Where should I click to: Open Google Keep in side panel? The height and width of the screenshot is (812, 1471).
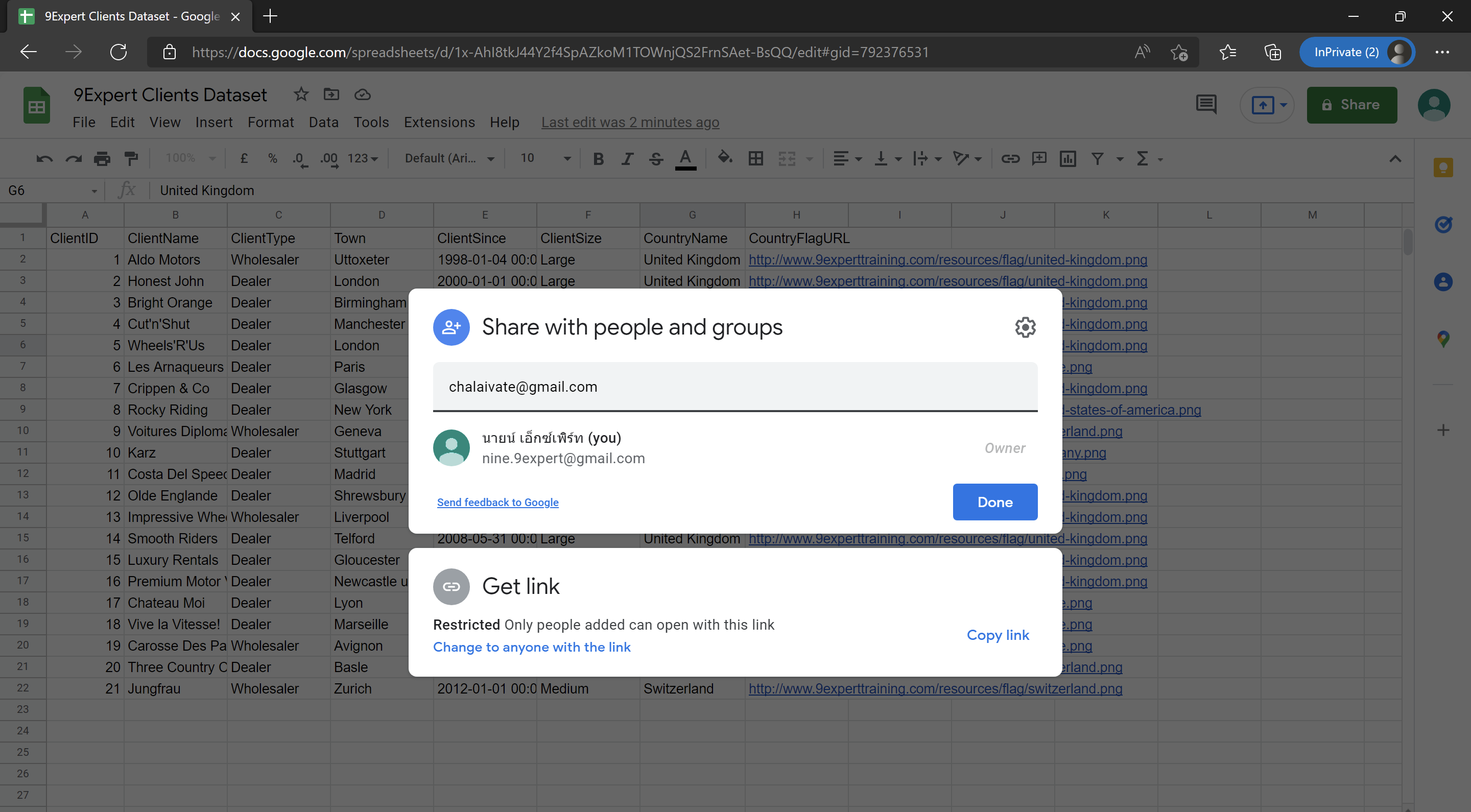click(1443, 168)
